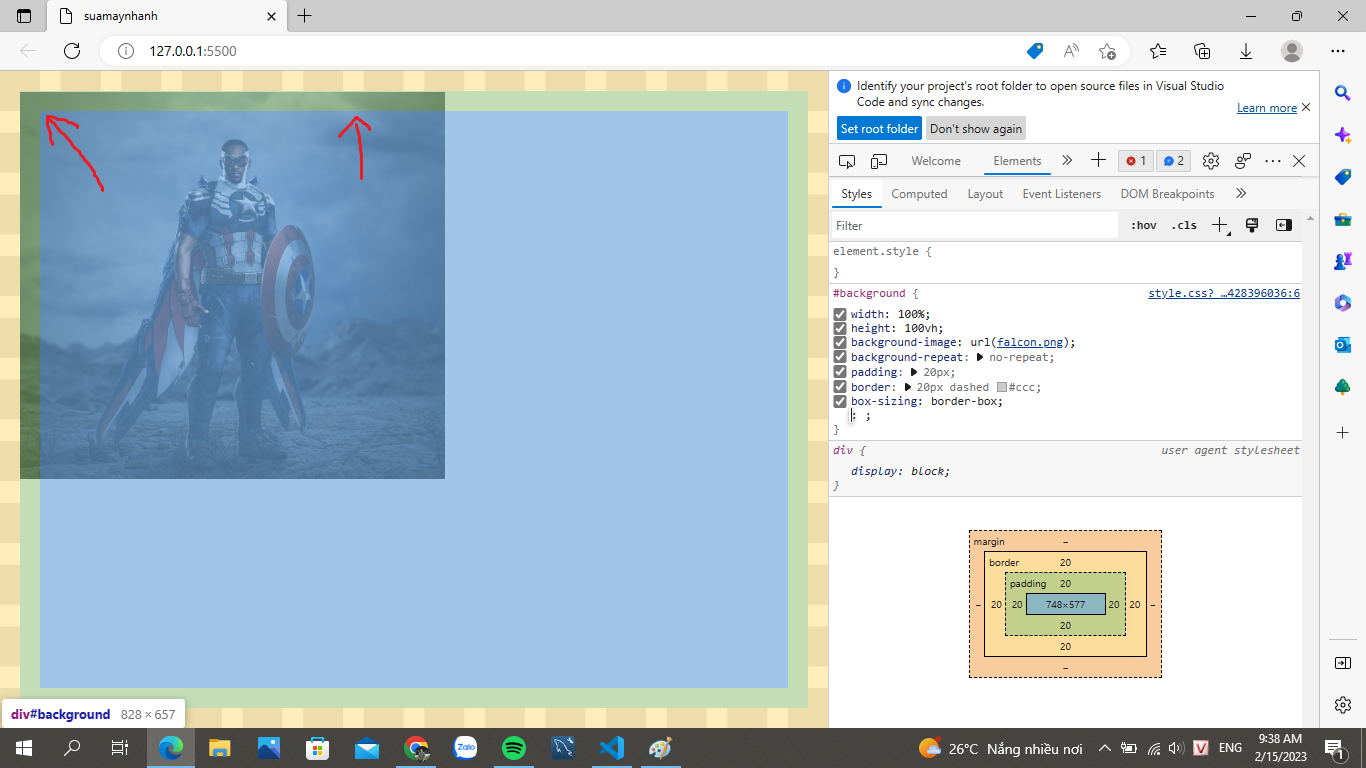Click the DevTools feedback icon
The height and width of the screenshot is (768, 1366).
coord(1243,161)
